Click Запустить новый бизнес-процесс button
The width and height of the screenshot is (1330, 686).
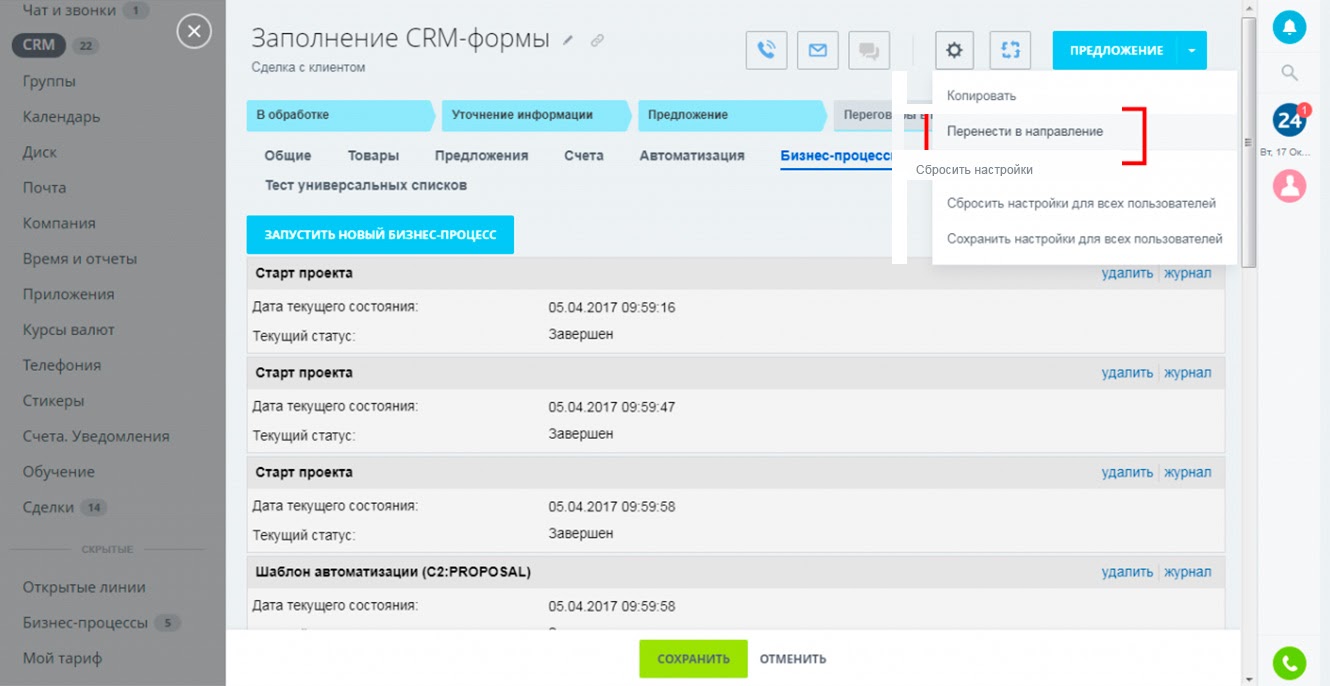[x=380, y=235]
